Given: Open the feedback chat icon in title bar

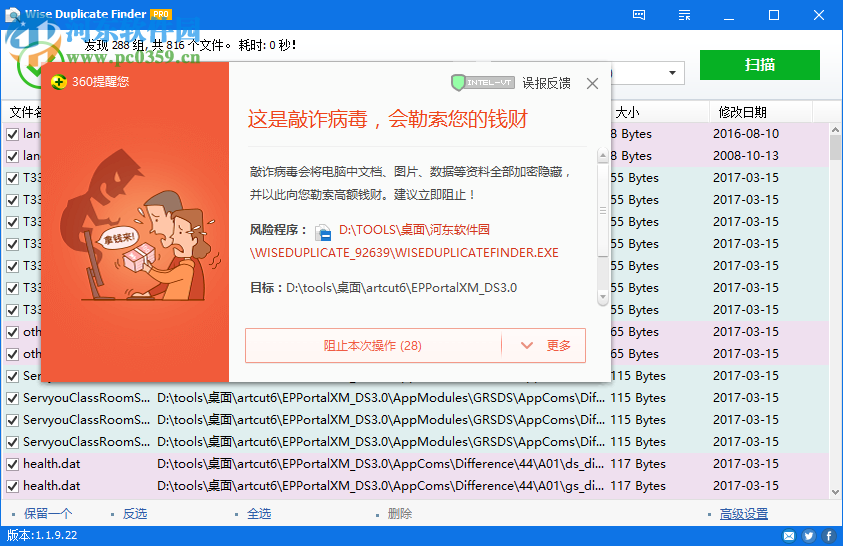Looking at the screenshot, I should (639, 15).
